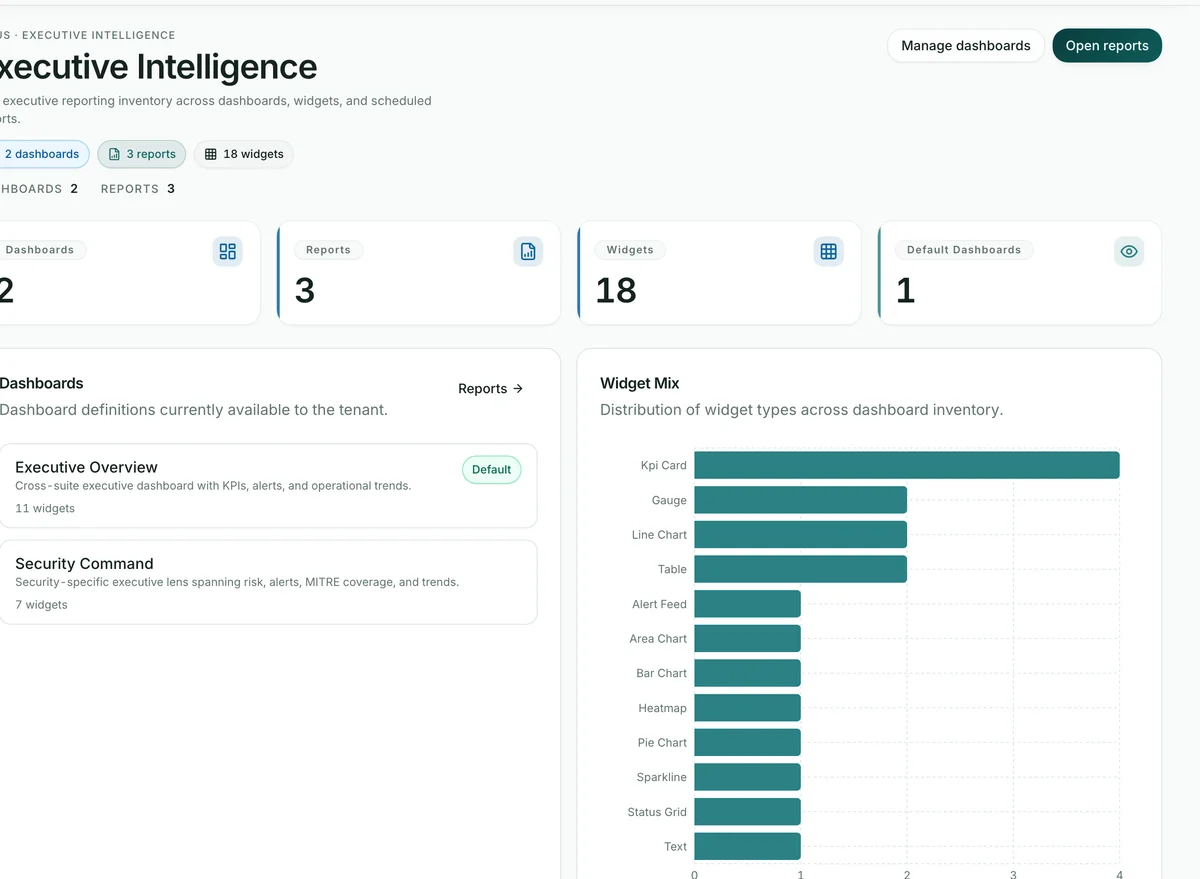This screenshot has height=879, width=1200.
Task: Click the Text bar in Widget Mix
Action: 748,847
